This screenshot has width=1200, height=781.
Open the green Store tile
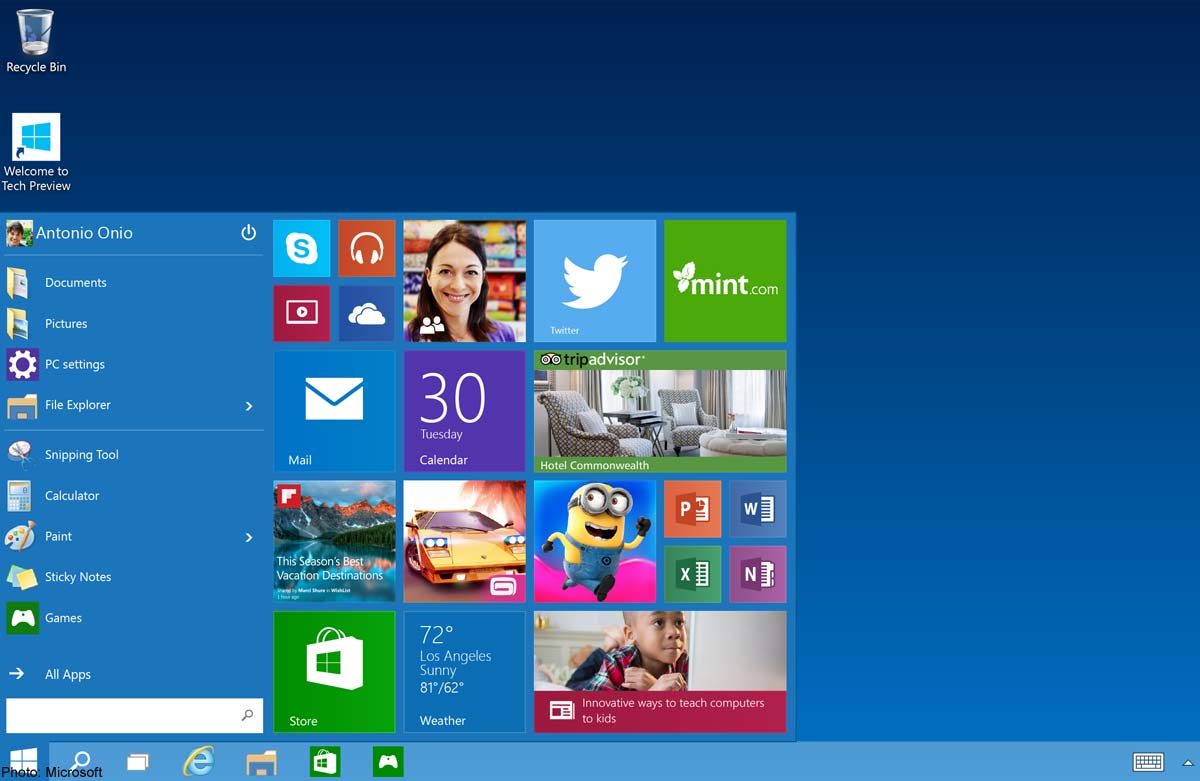click(x=334, y=672)
